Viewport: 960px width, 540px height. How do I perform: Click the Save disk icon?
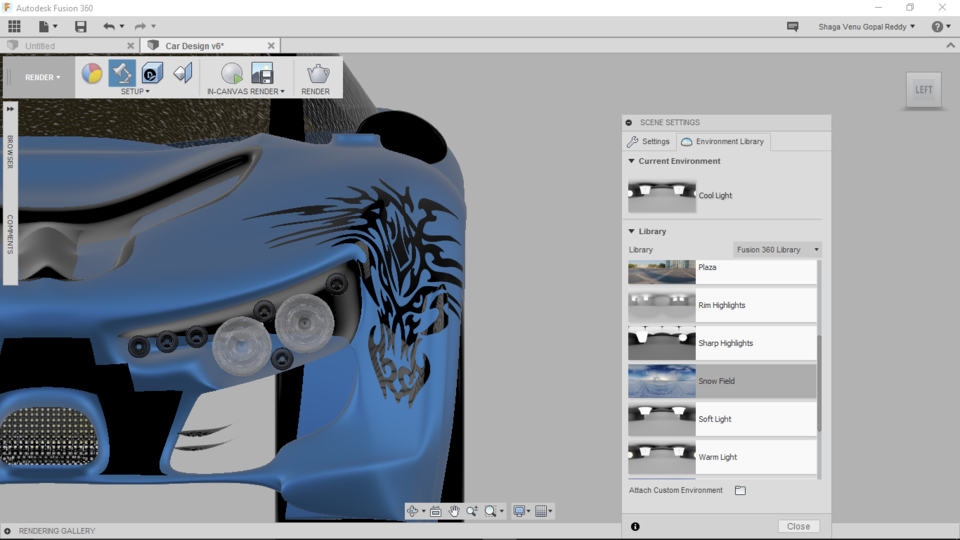click(80, 26)
